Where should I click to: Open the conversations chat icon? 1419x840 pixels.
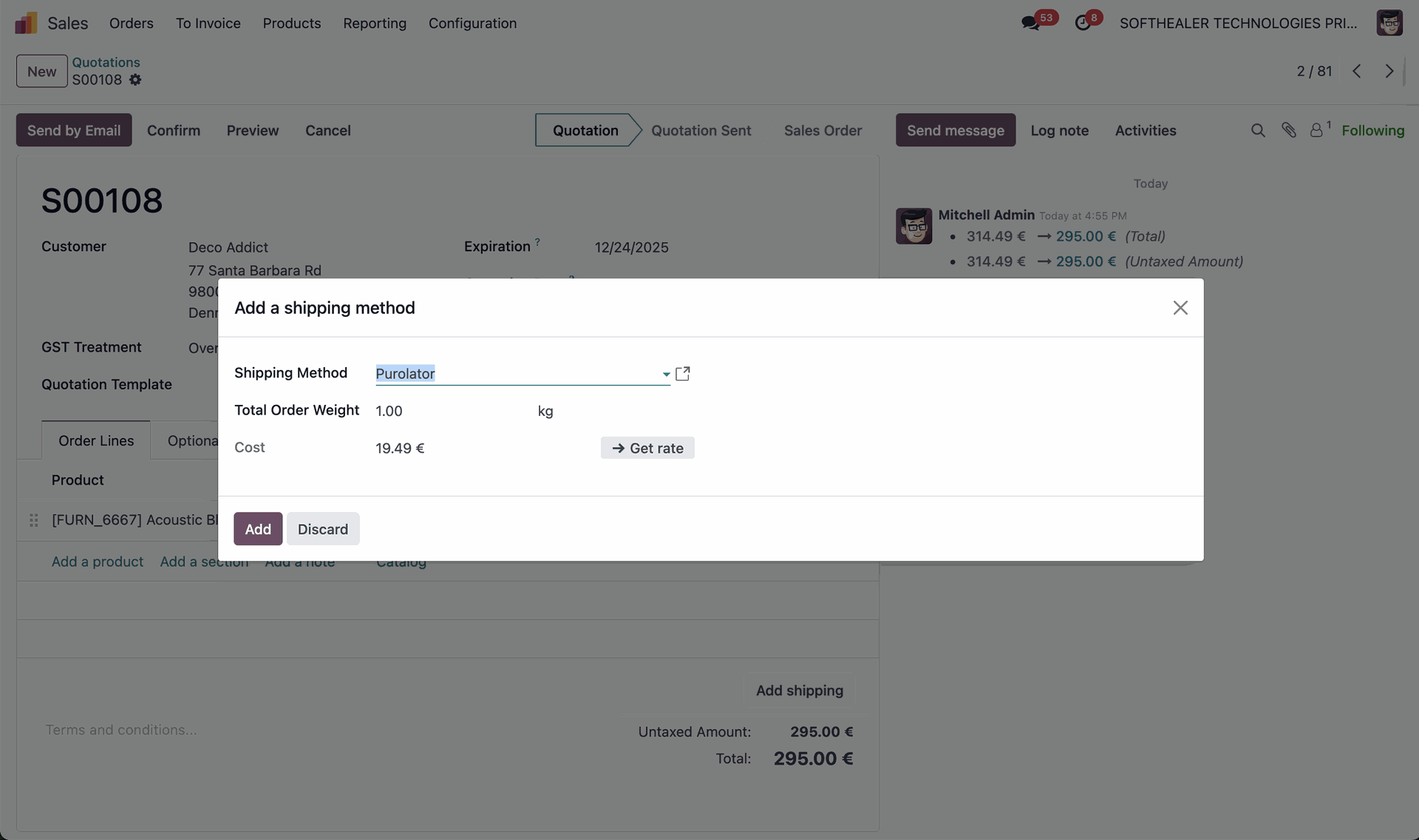[x=1030, y=24]
